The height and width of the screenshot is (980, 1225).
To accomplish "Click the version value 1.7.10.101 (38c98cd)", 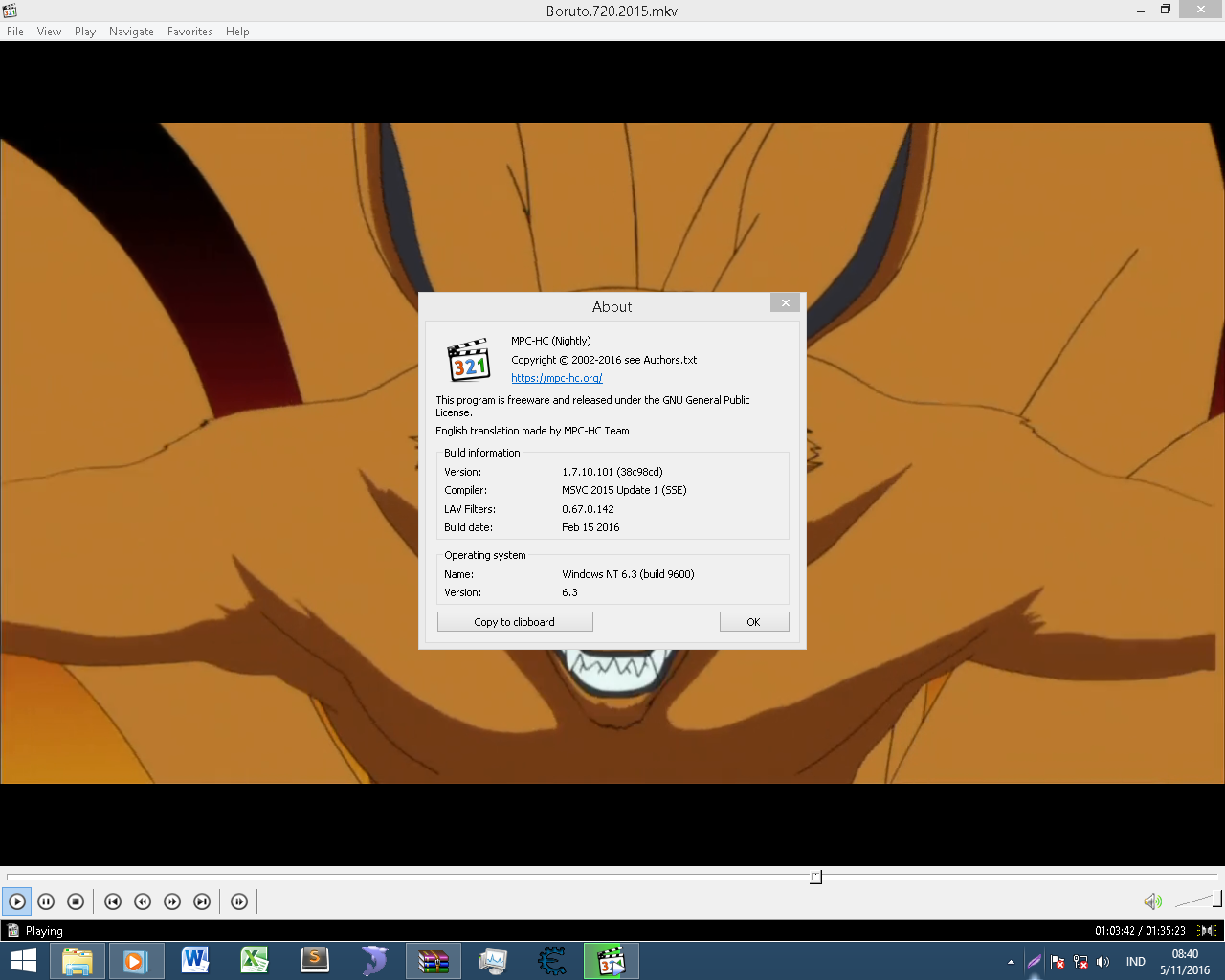I will [x=612, y=472].
